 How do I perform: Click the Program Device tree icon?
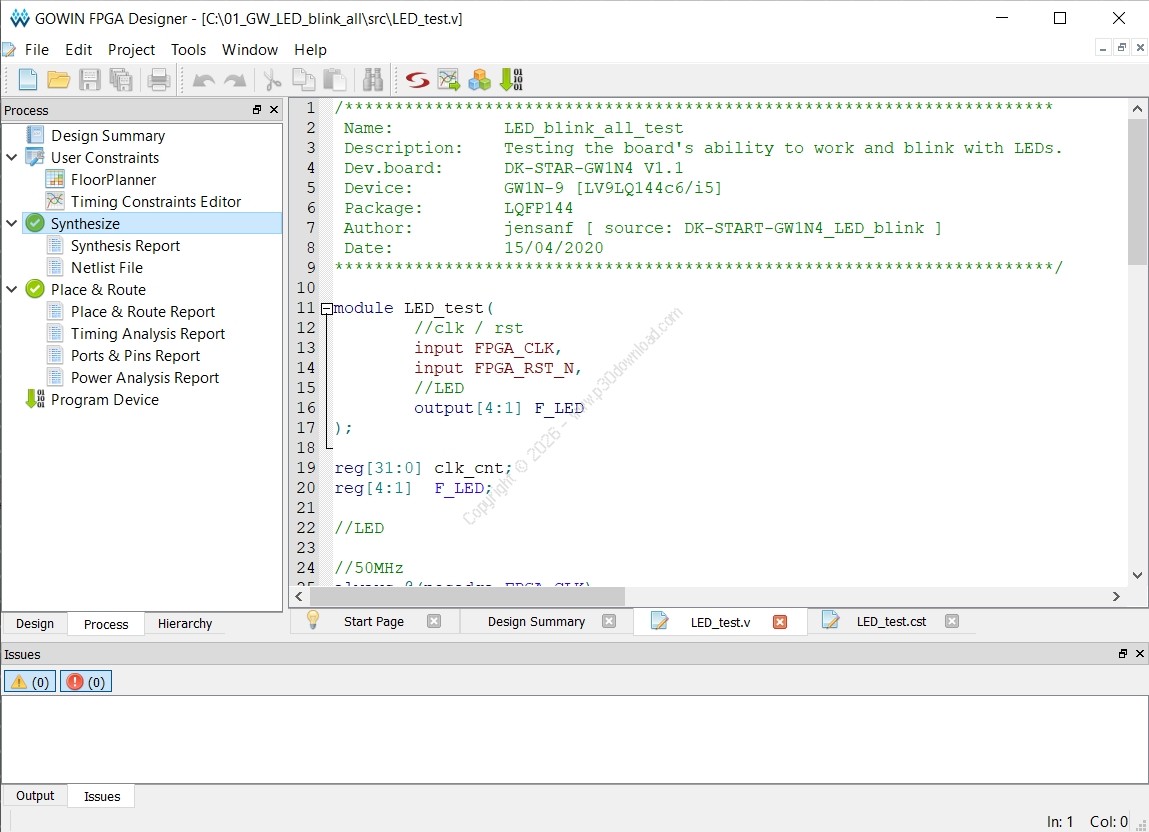(35, 399)
